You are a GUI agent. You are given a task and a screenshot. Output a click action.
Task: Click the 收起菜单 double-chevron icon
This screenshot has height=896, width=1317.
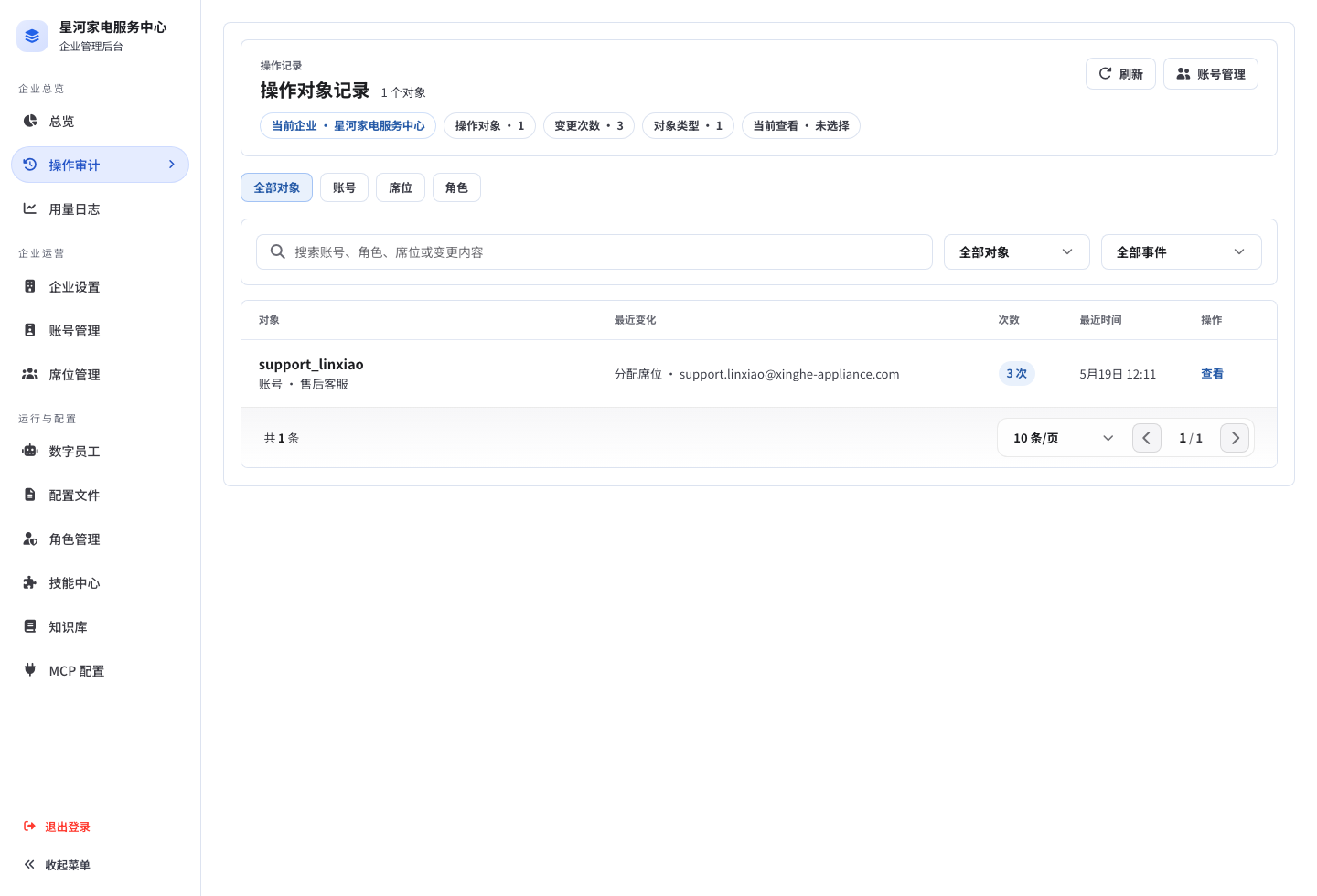pos(29,865)
